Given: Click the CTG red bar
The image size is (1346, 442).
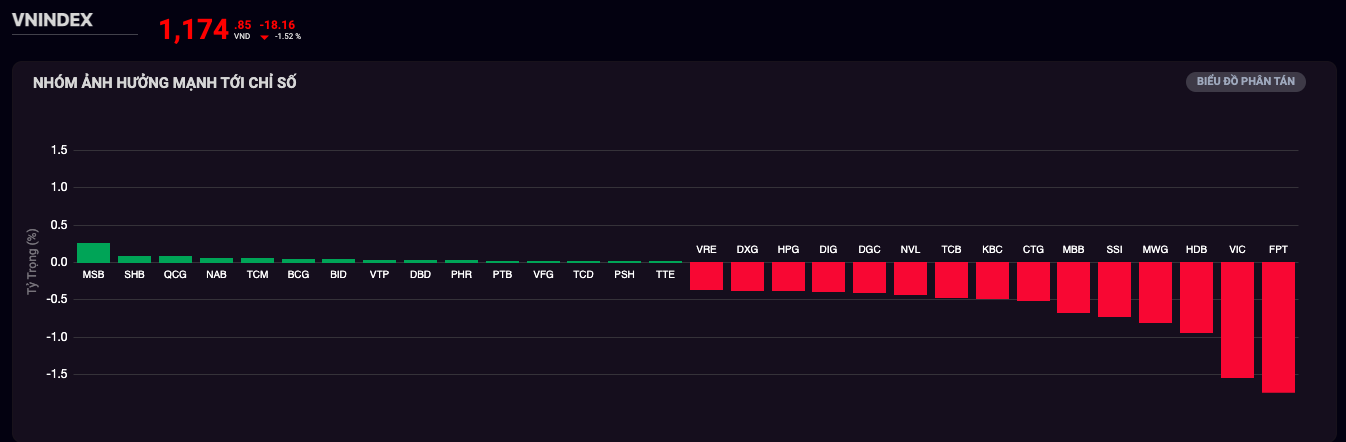Looking at the screenshot, I should [1033, 281].
